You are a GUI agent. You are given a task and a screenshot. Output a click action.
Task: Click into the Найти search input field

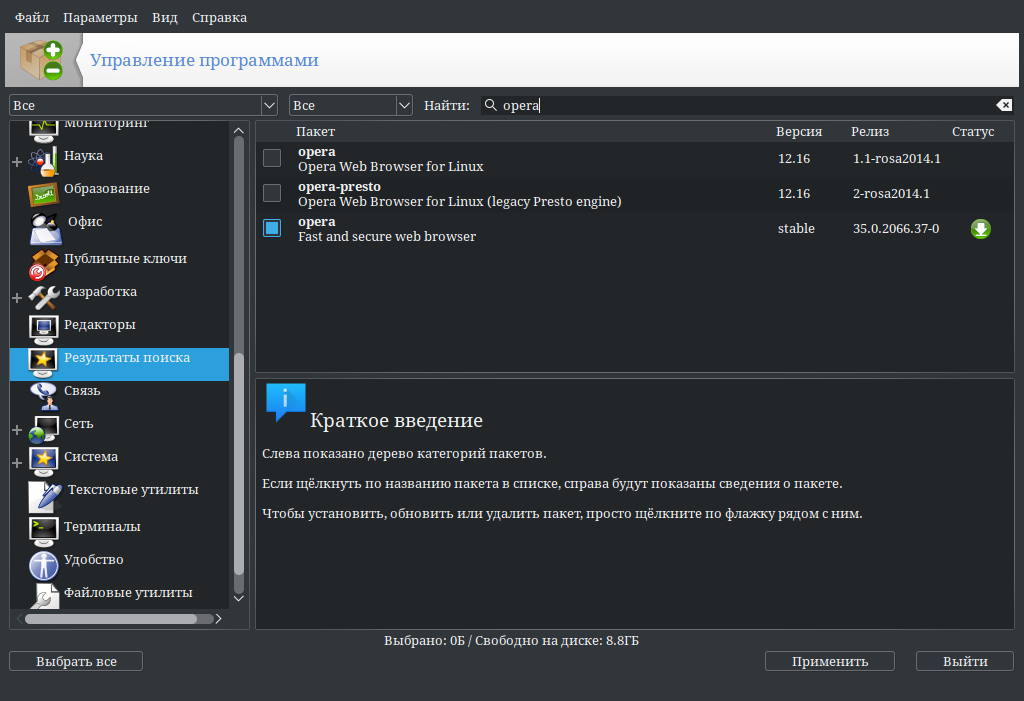click(x=748, y=105)
